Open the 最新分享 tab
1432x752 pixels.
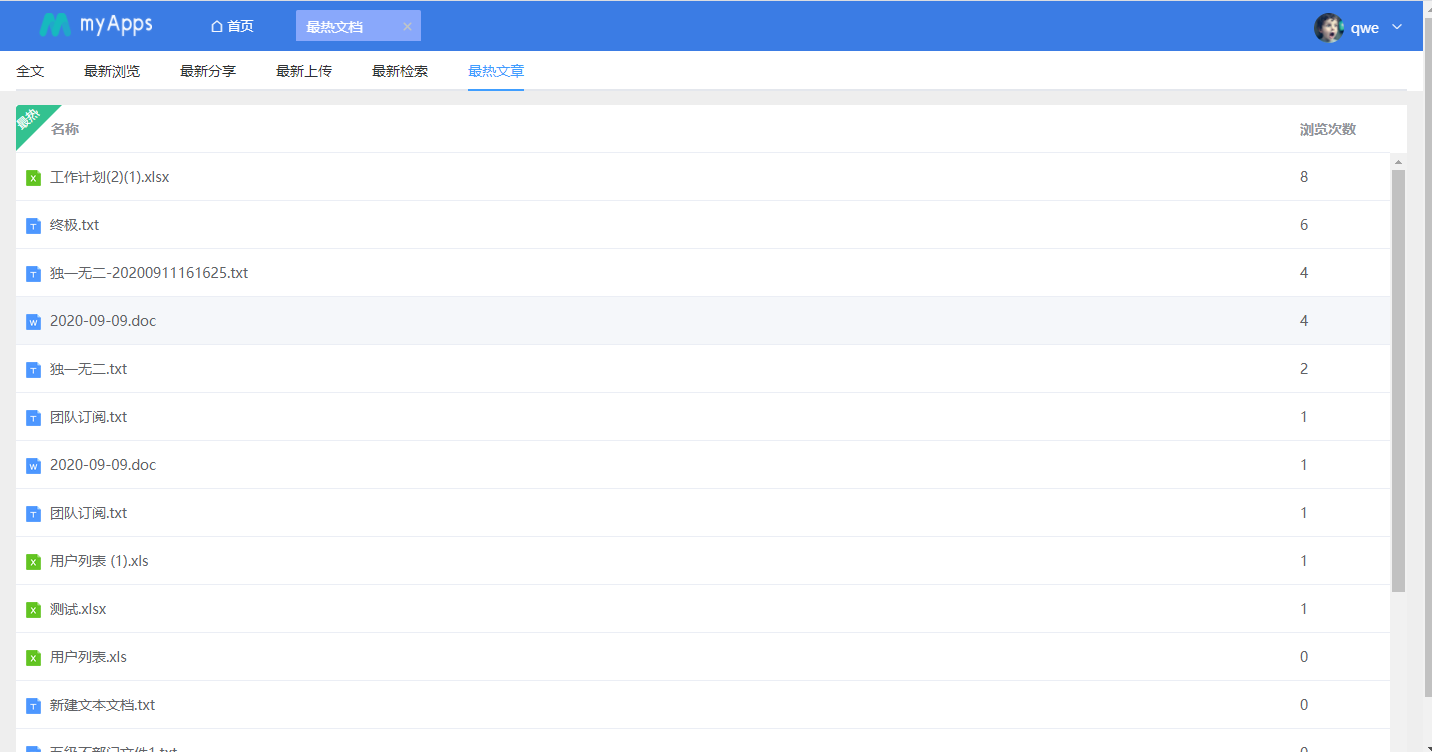pyautogui.click(x=208, y=71)
